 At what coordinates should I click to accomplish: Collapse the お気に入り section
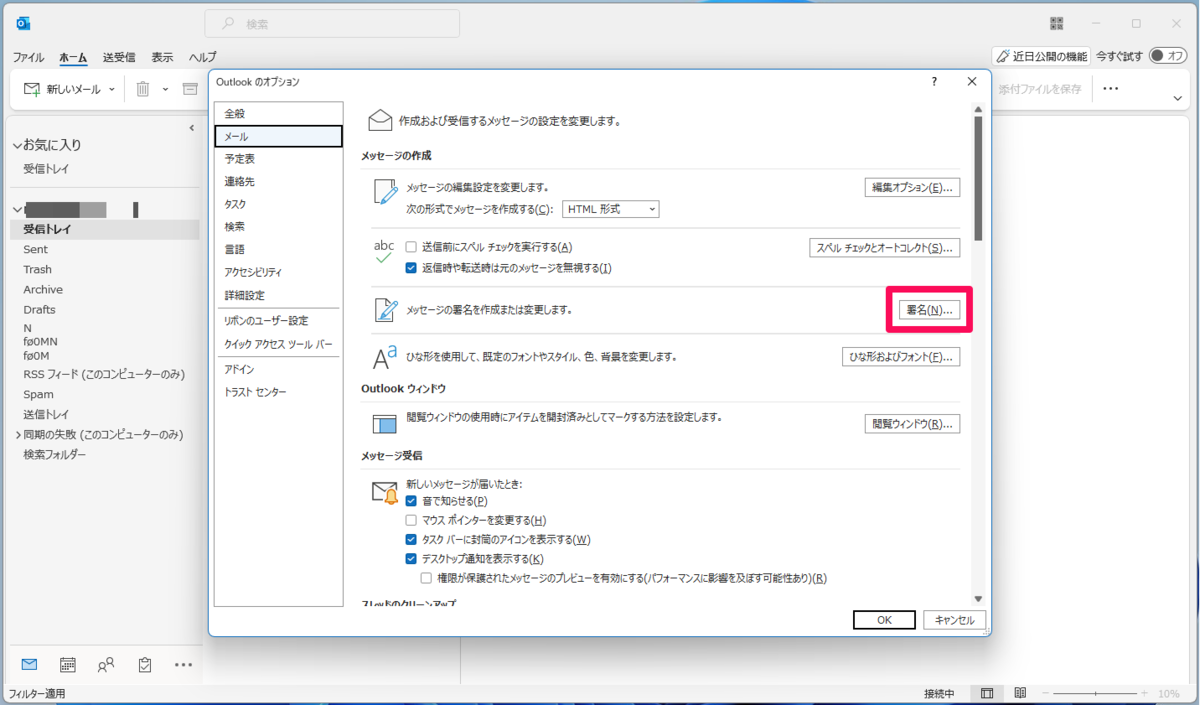17,146
